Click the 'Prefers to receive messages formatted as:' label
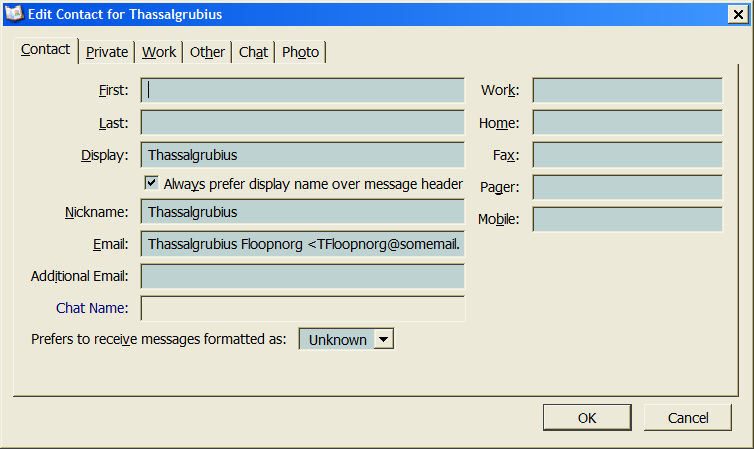 click(159, 339)
